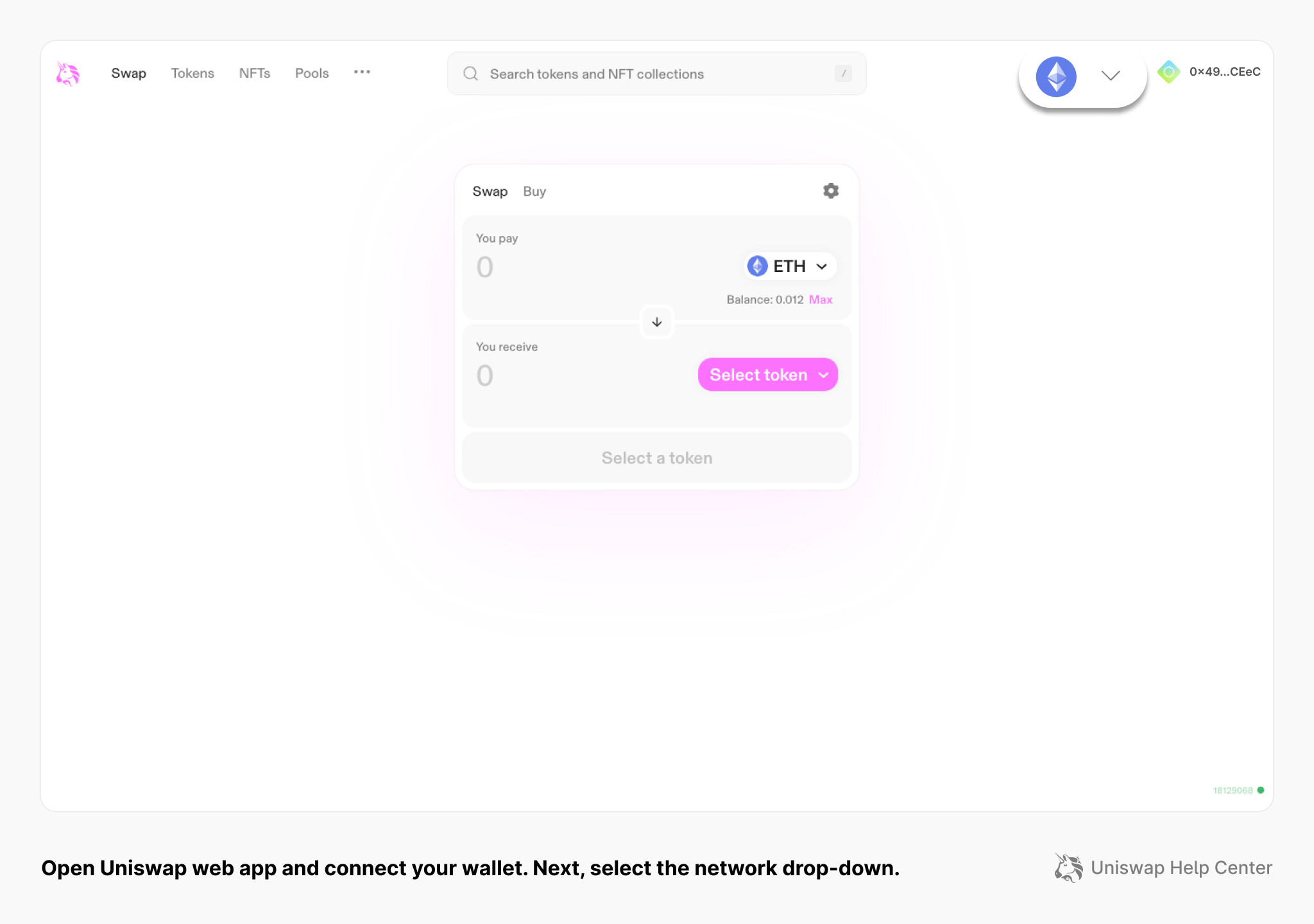Image resolution: width=1314 pixels, height=924 pixels.
Task: Open the ETH token dropdown
Action: pyautogui.click(x=789, y=265)
